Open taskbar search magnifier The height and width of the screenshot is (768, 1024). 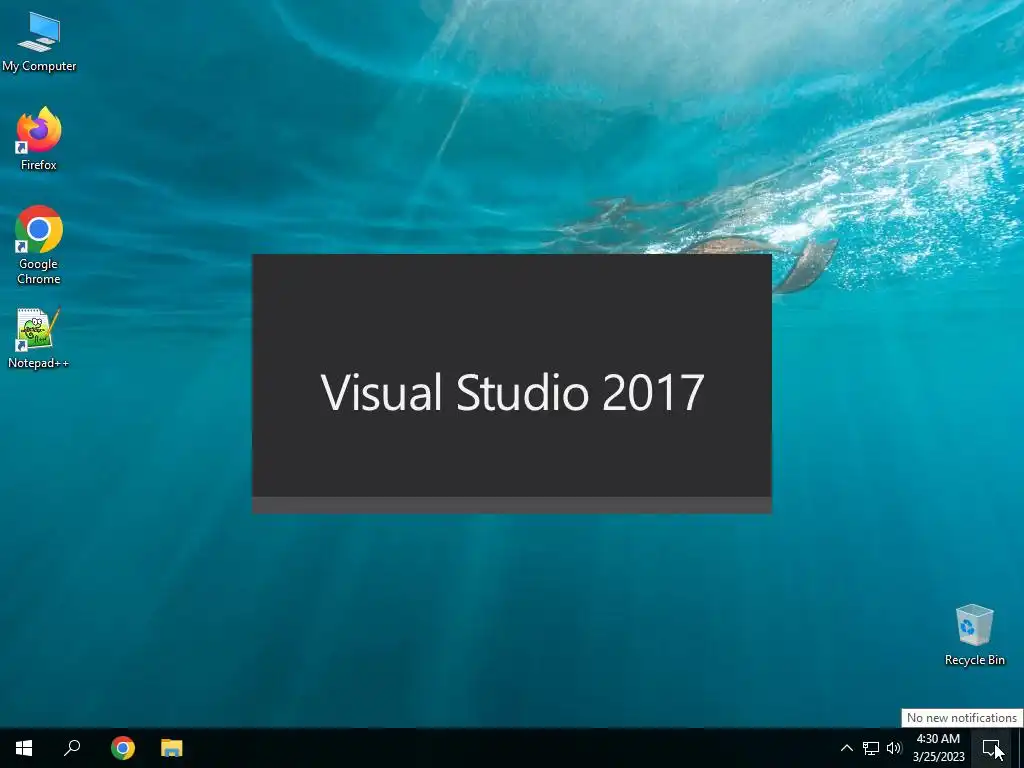pyautogui.click(x=72, y=748)
